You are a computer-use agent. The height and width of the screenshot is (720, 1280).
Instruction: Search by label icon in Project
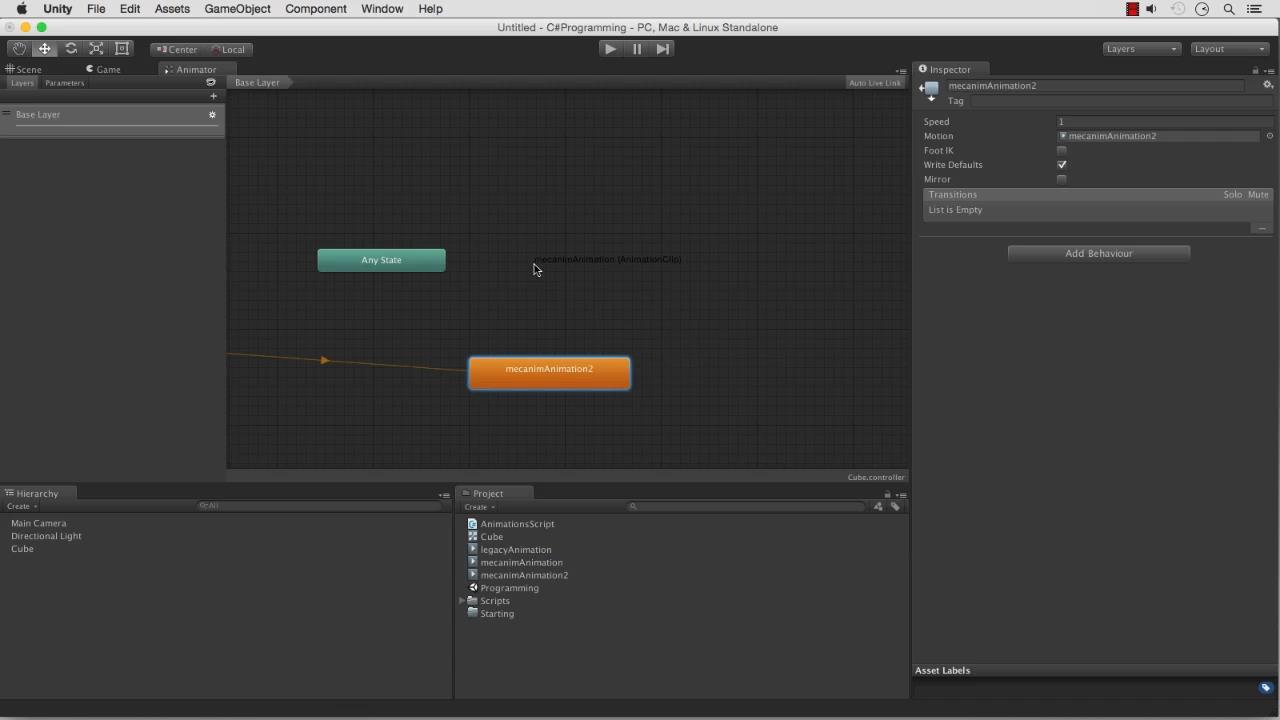click(895, 507)
